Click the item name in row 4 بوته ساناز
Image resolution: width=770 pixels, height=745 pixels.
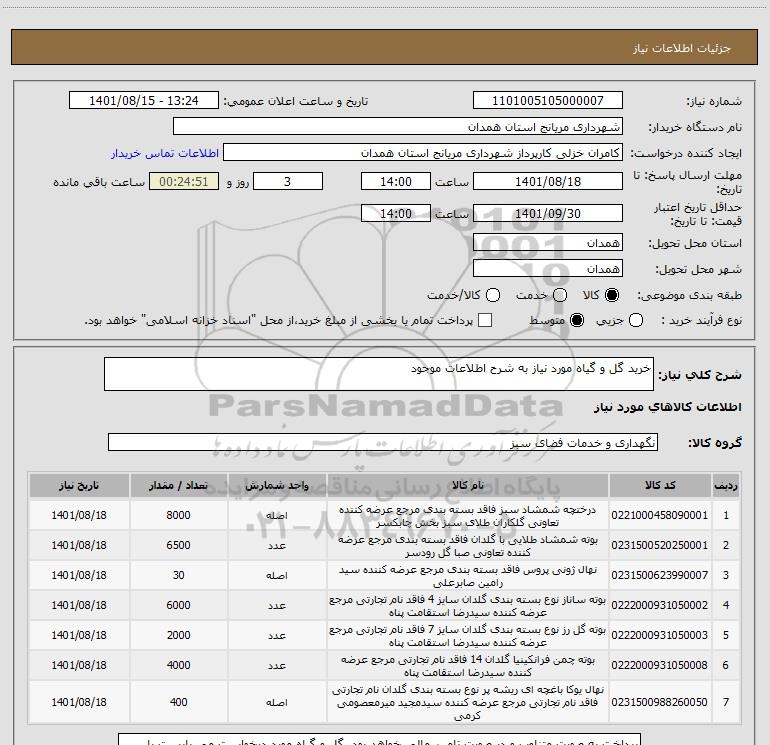coord(468,606)
